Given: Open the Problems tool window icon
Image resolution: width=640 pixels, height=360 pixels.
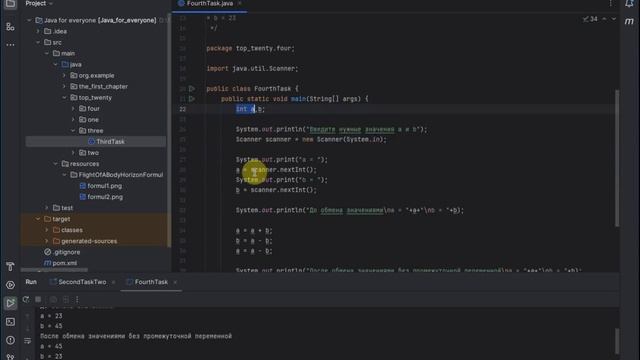Looking at the screenshot, I should click(10, 340).
